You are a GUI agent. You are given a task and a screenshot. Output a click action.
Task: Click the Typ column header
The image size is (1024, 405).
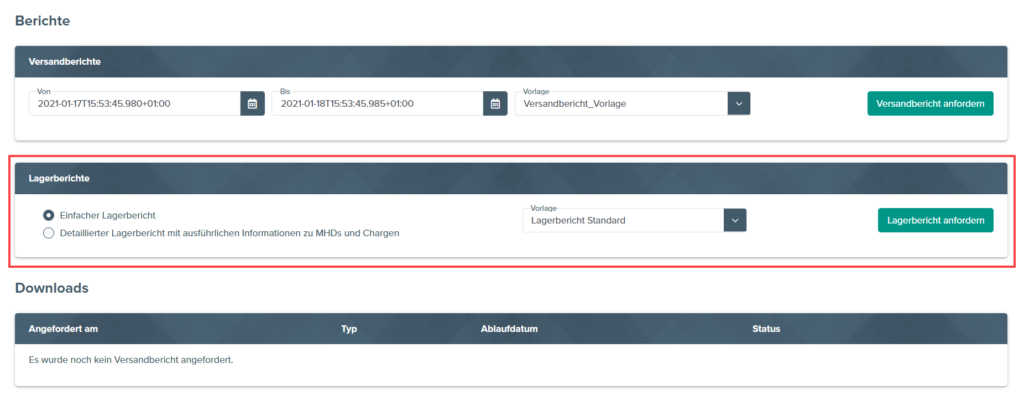click(349, 328)
